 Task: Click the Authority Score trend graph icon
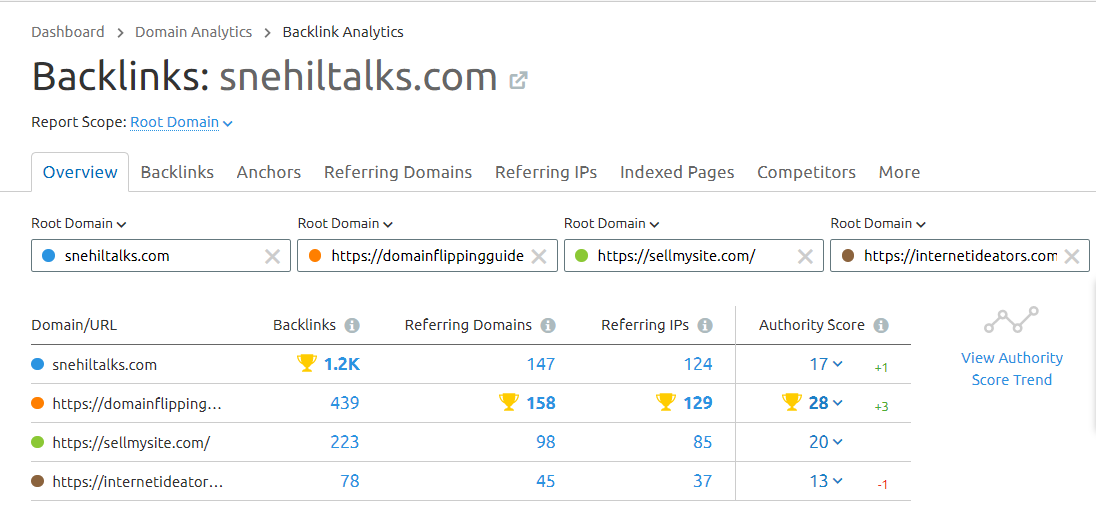coord(1011,320)
